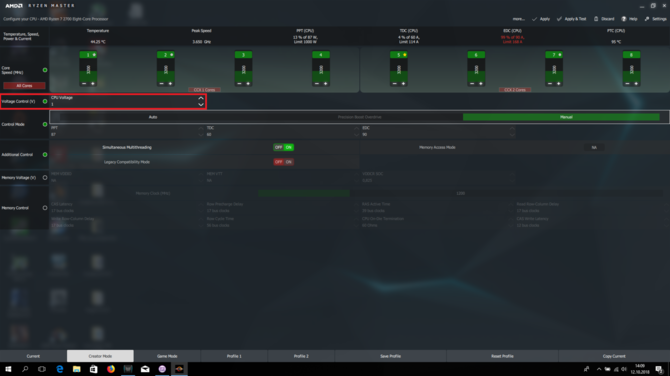Increase core 6 speed with plus button
670x376 pixels.
[x=480, y=84]
